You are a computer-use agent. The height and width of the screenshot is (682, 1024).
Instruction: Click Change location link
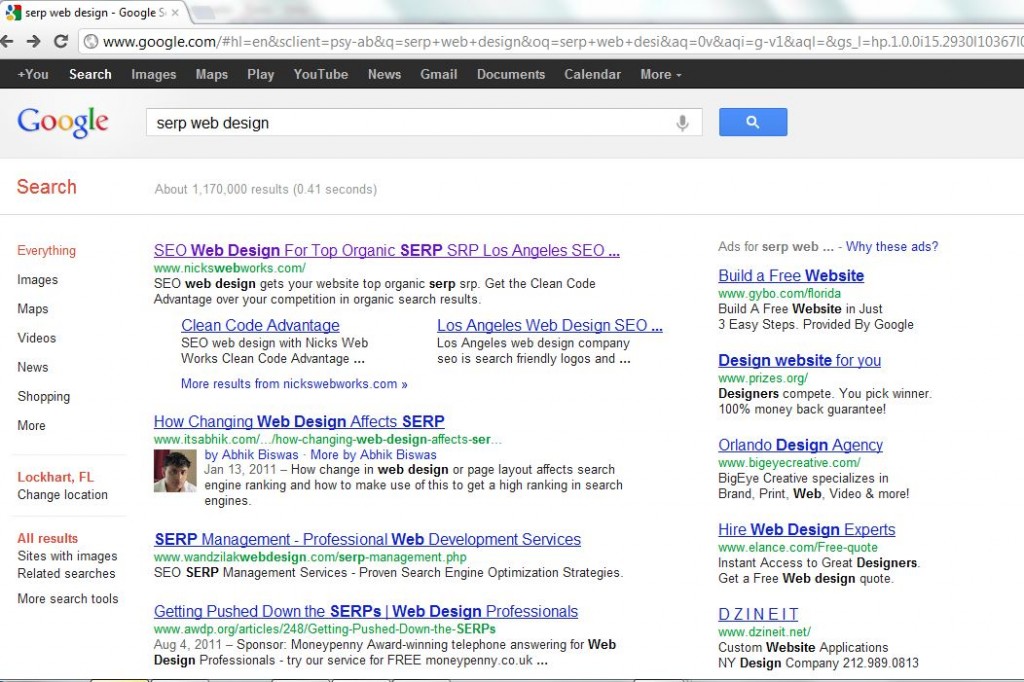pos(63,495)
